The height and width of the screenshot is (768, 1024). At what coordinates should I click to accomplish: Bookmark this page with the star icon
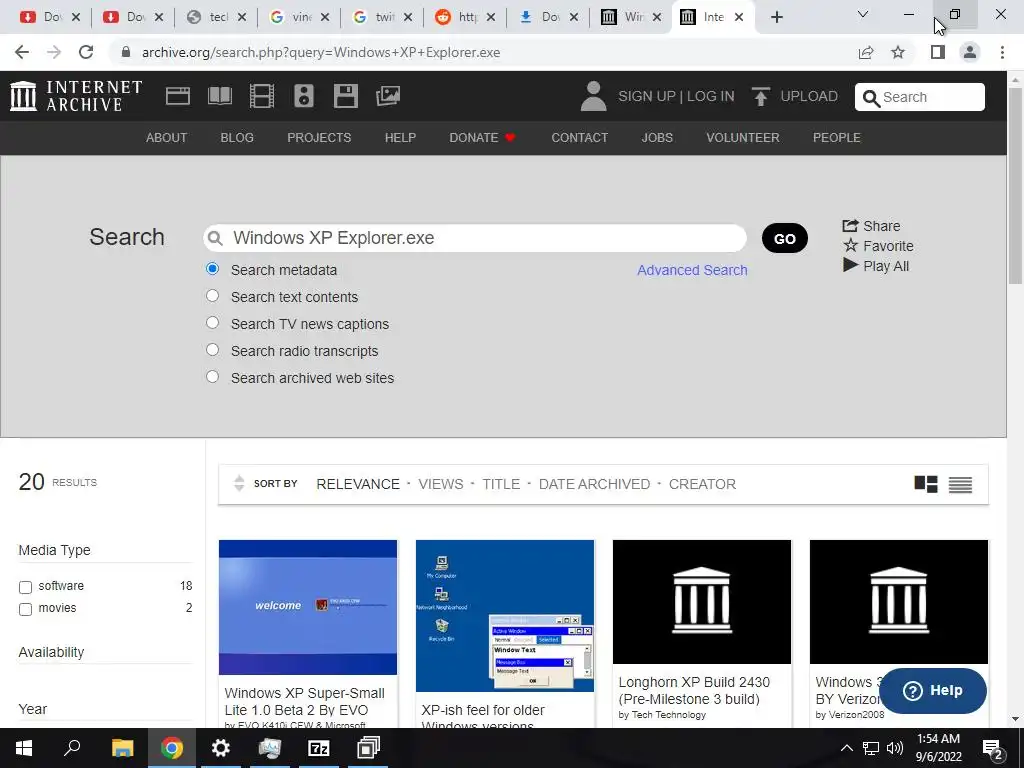[898, 52]
